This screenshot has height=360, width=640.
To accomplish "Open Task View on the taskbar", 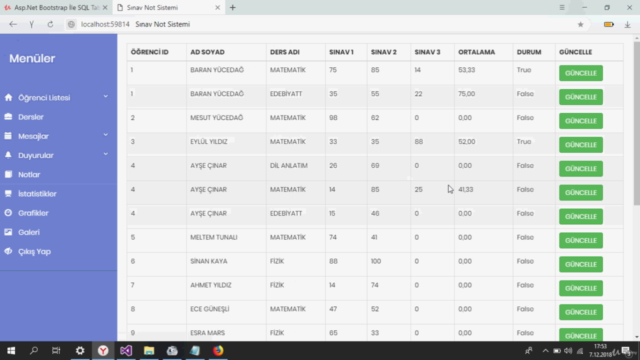I will coord(56,351).
